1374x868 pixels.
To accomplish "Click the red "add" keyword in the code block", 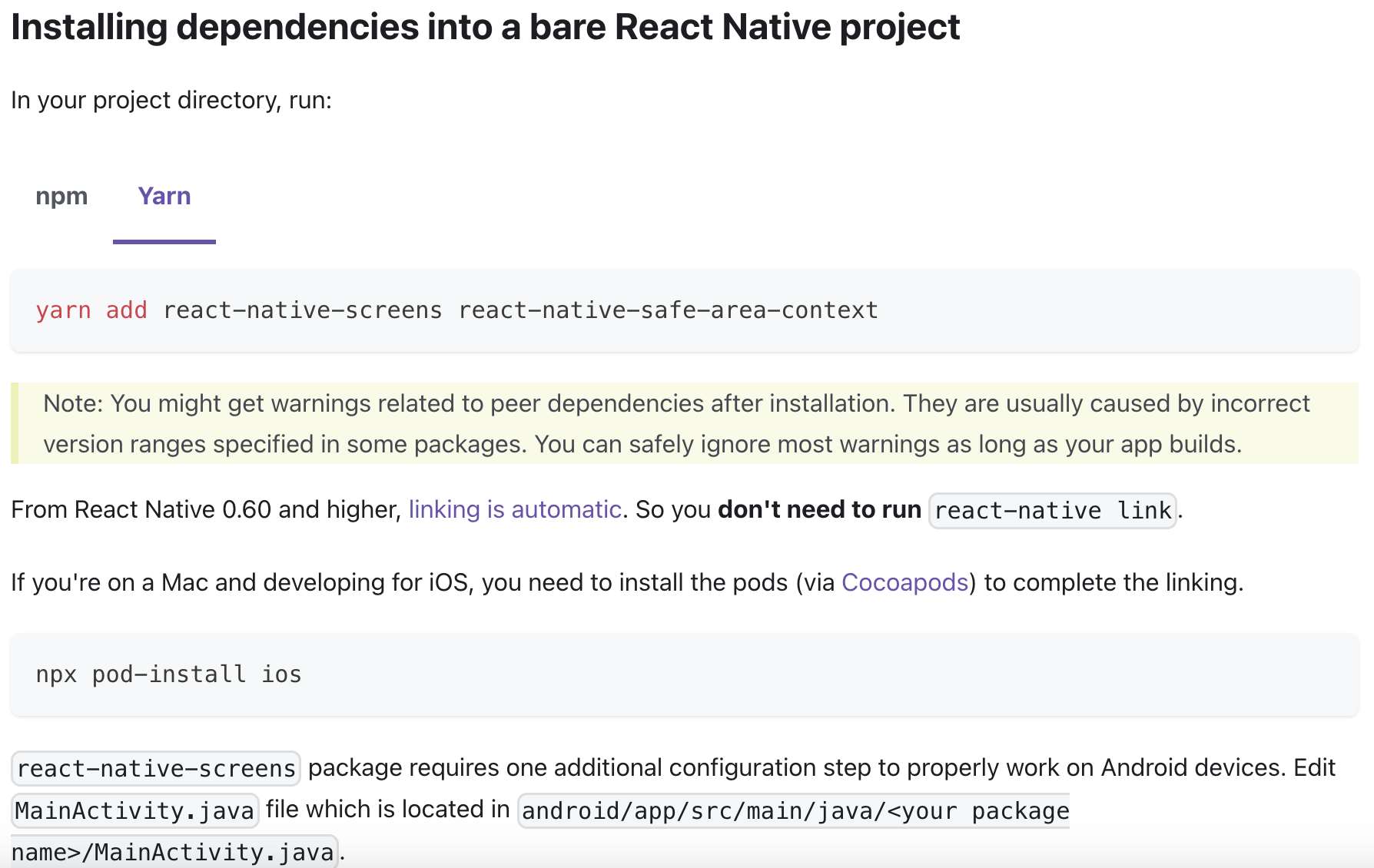I will 126,310.
